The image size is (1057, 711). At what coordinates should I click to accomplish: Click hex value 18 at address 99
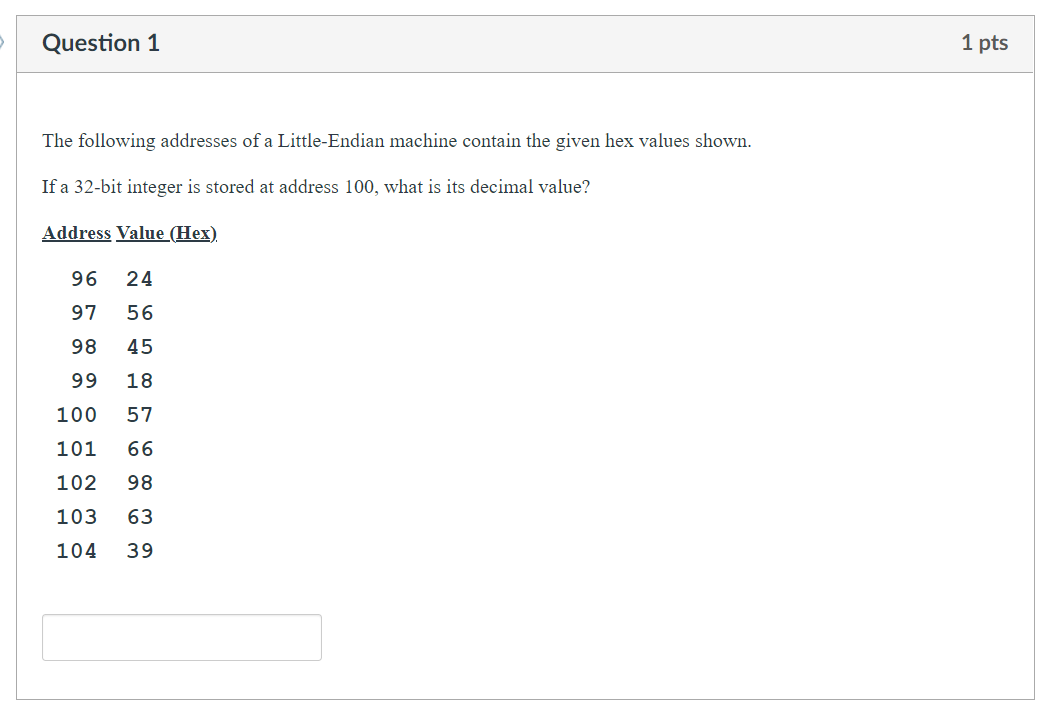point(140,380)
